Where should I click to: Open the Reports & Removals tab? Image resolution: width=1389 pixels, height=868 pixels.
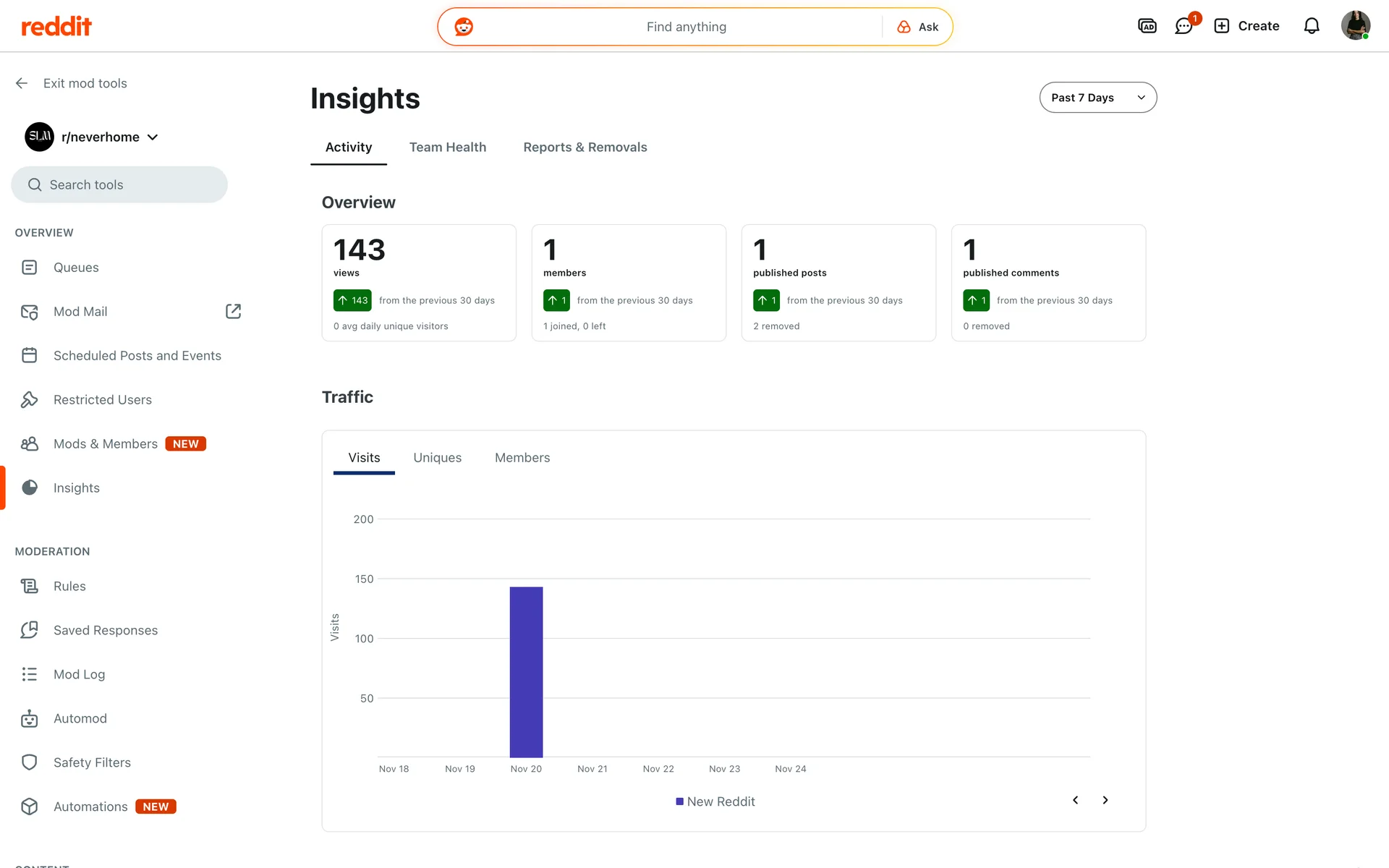585,148
